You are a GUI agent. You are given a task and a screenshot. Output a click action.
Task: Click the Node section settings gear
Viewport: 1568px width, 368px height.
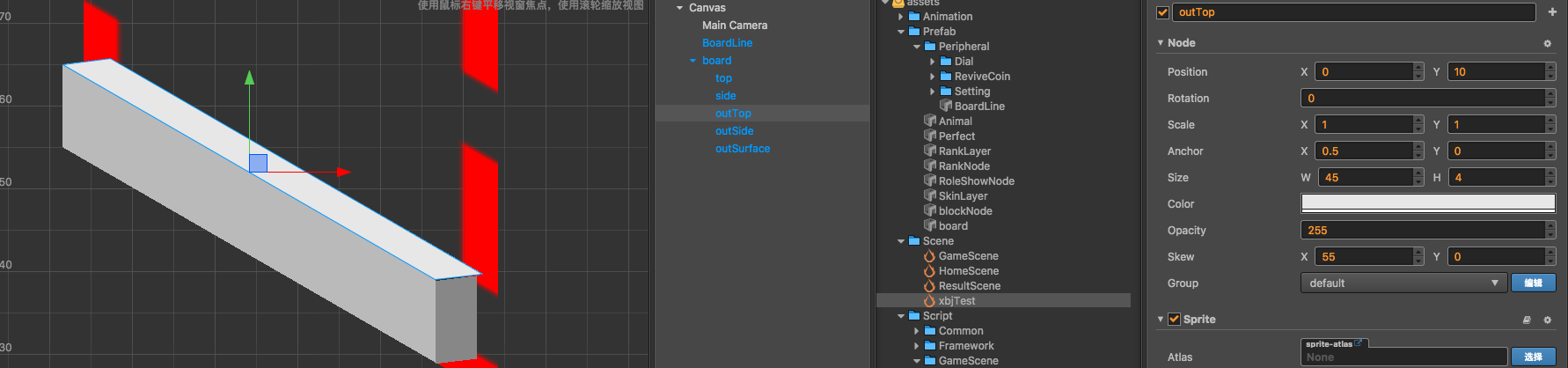pyautogui.click(x=1548, y=43)
